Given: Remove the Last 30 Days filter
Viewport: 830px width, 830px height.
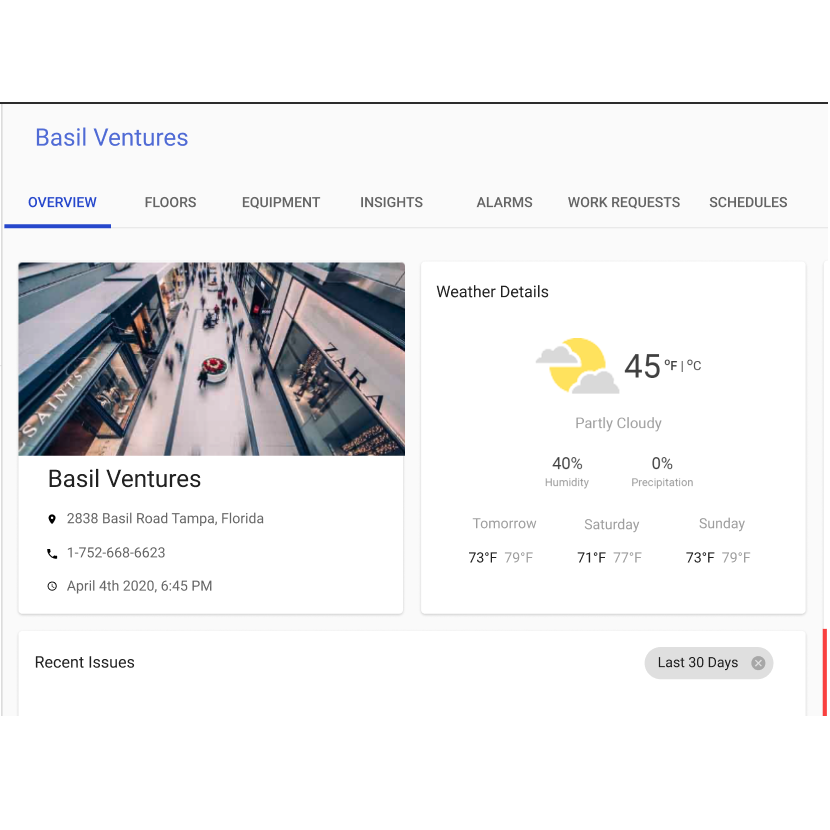Looking at the screenshot, I should point(758,663).
